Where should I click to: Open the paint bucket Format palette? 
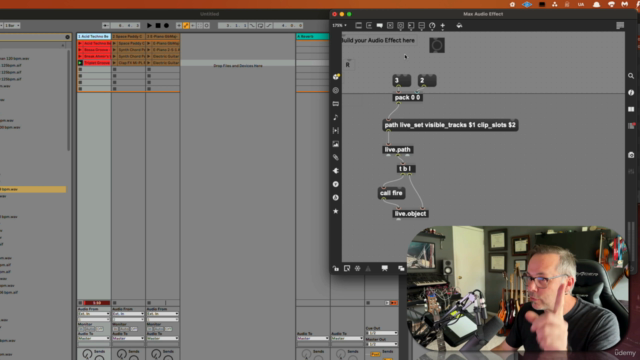[459, 25]
